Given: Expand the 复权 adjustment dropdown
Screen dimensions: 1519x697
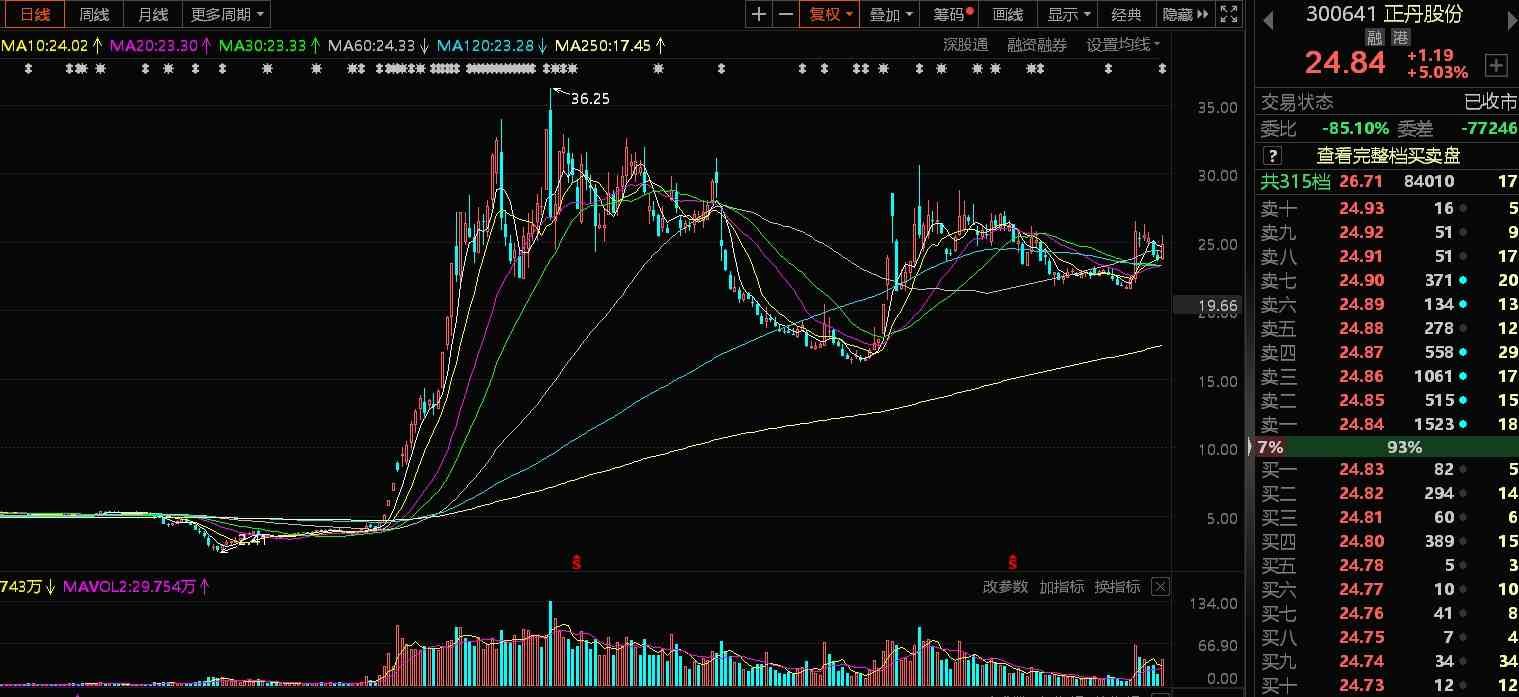Looking at the screenshot, I should (831, 14).
